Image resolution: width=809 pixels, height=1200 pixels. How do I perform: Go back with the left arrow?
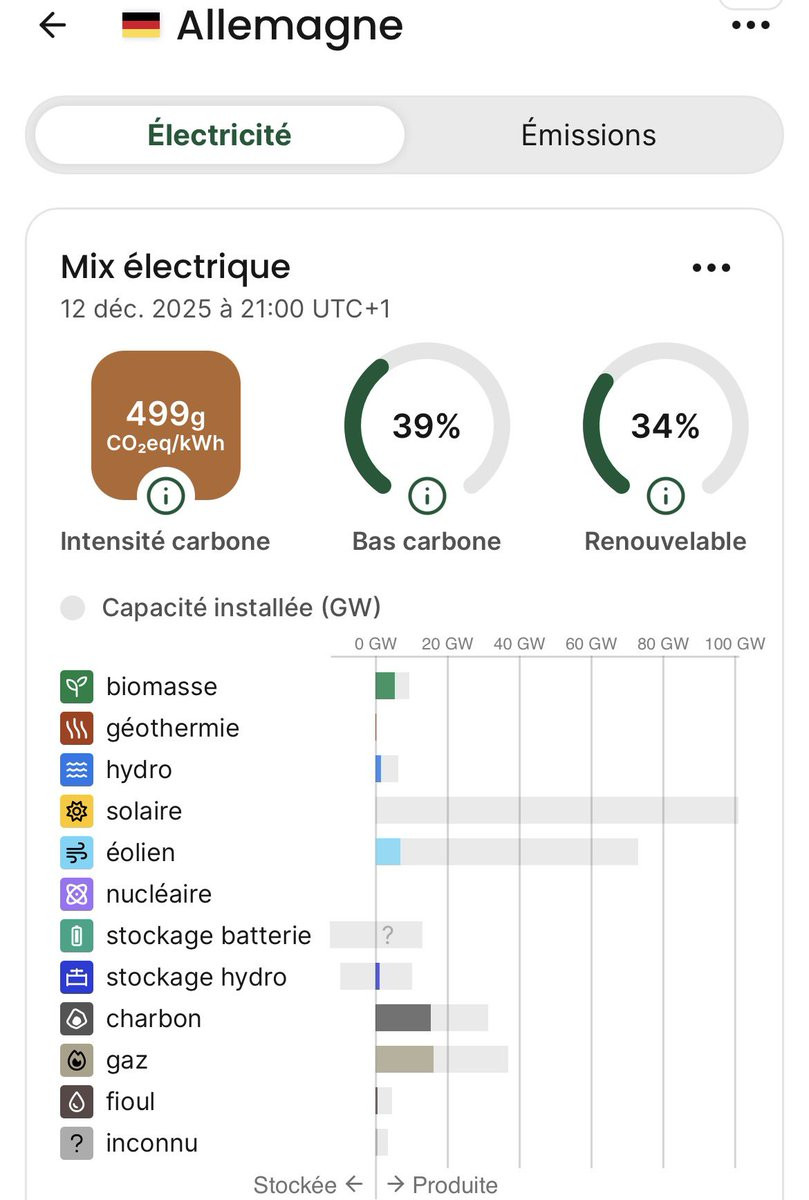click(x=52, y=26)
